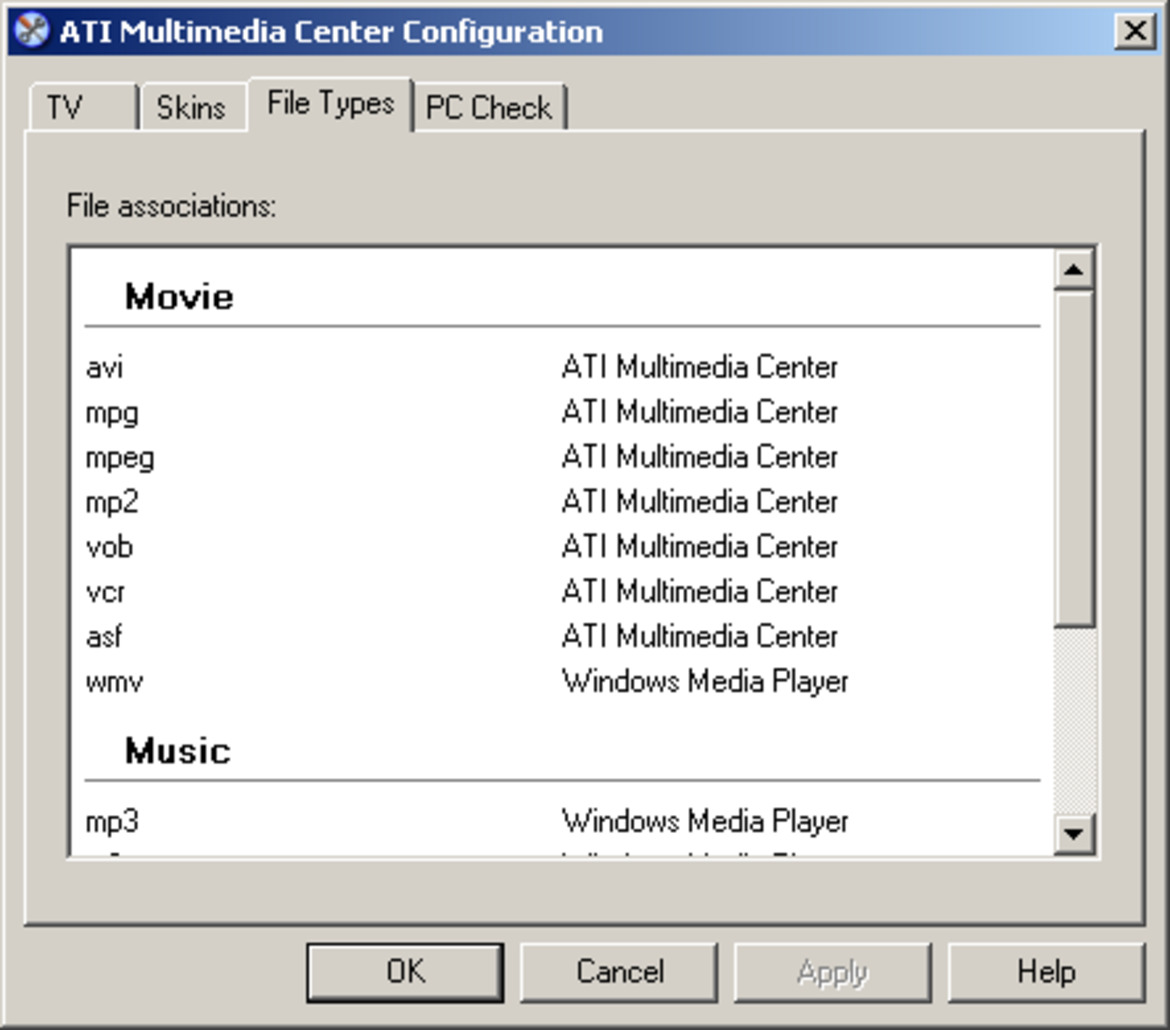Click the ATI icon in title bar
This screenshot has width=1170, height=1030.
pos(31,31)
